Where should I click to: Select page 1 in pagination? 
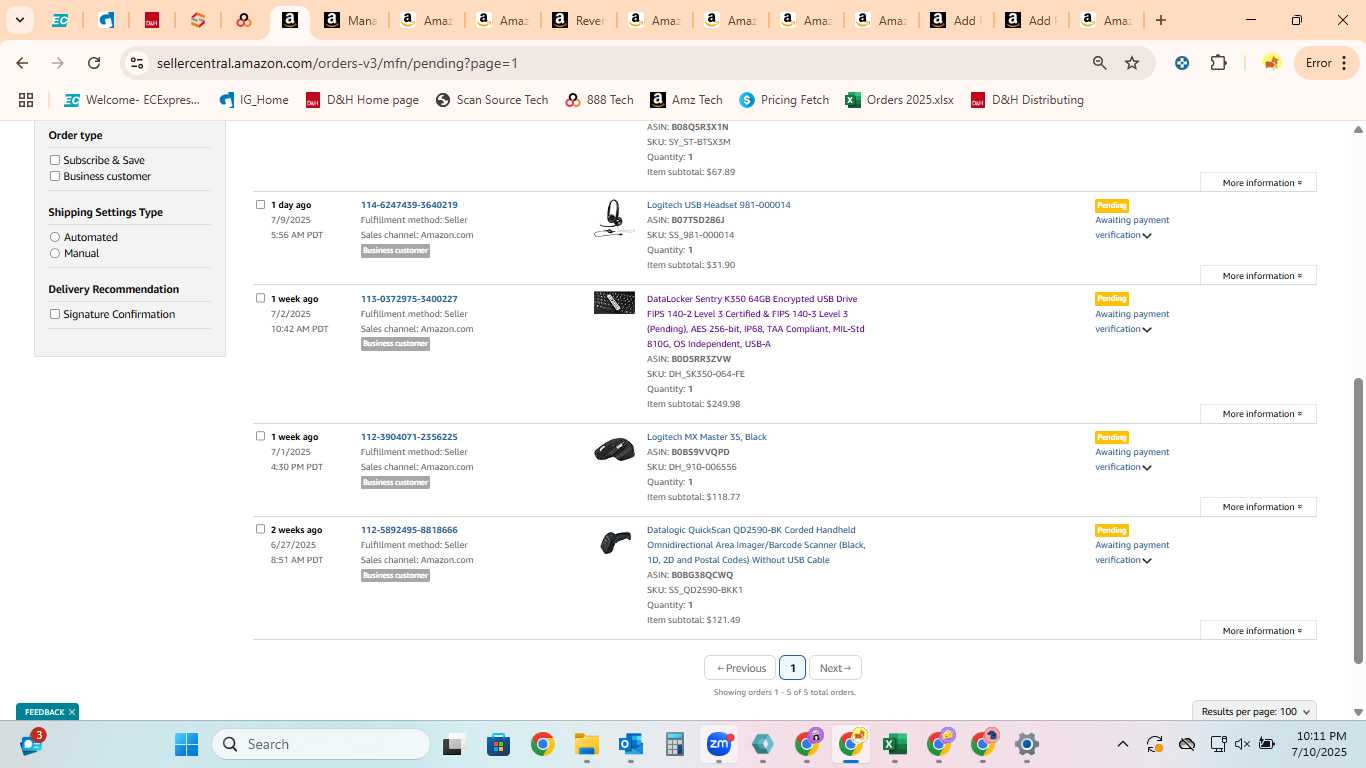[792, 668]
